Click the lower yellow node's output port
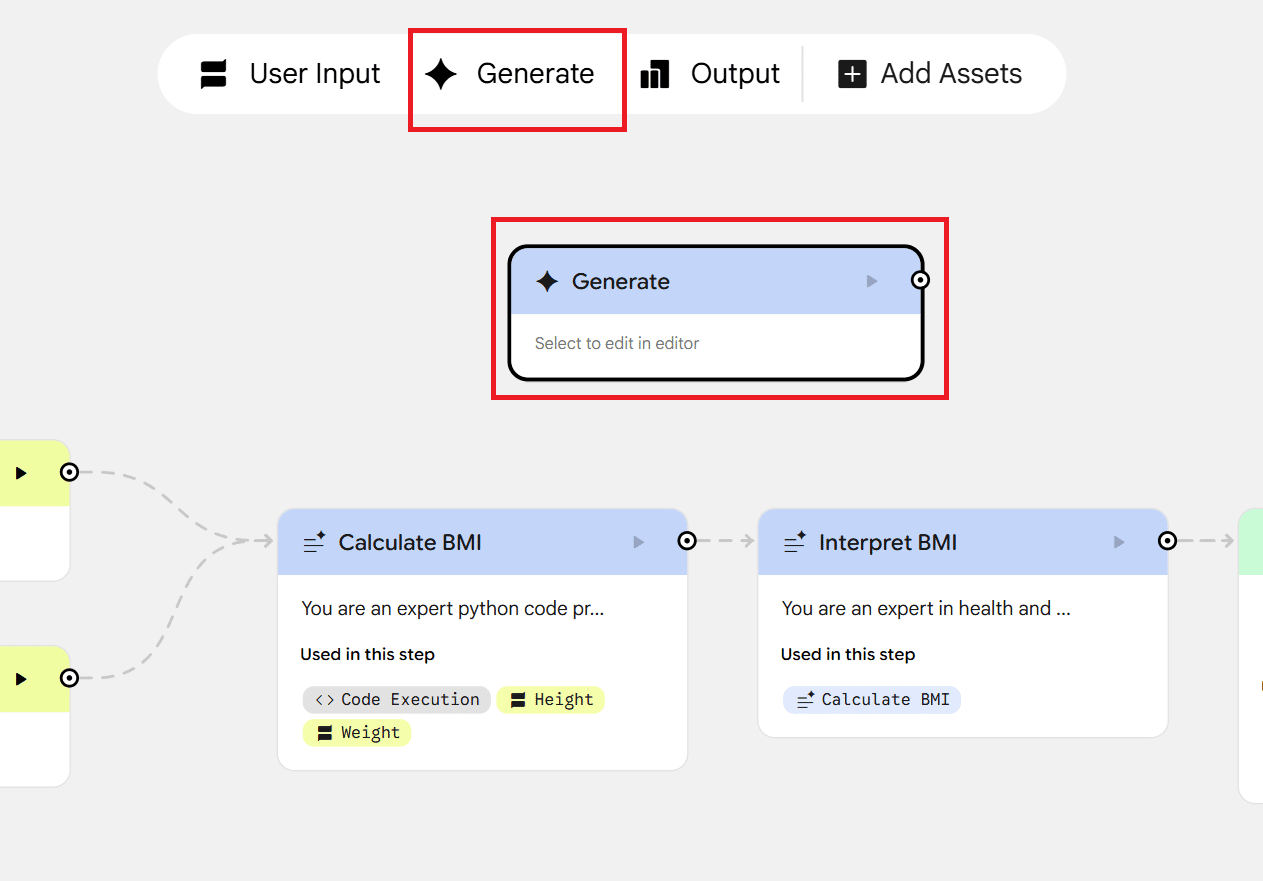The image size is (1263, 881). tap(69, 678)
